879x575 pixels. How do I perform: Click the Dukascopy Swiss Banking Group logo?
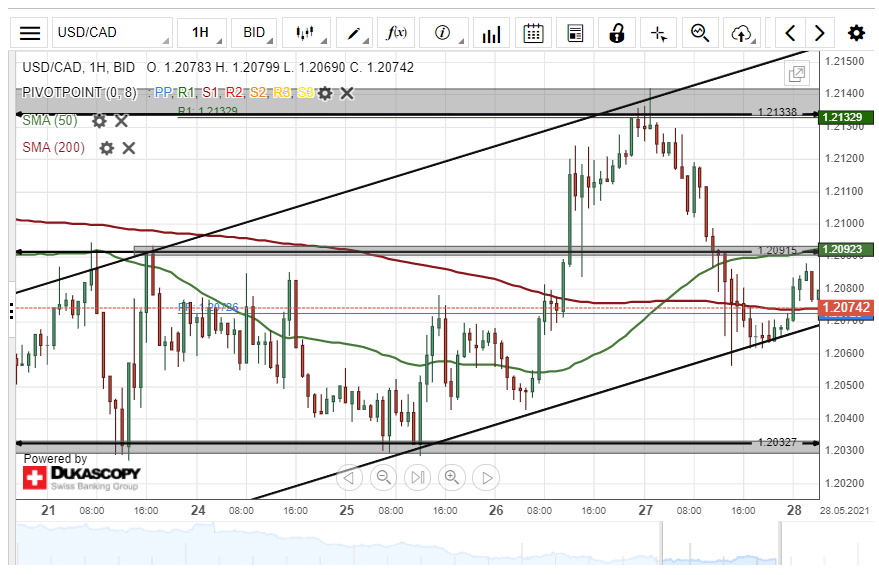coord(80,477)
